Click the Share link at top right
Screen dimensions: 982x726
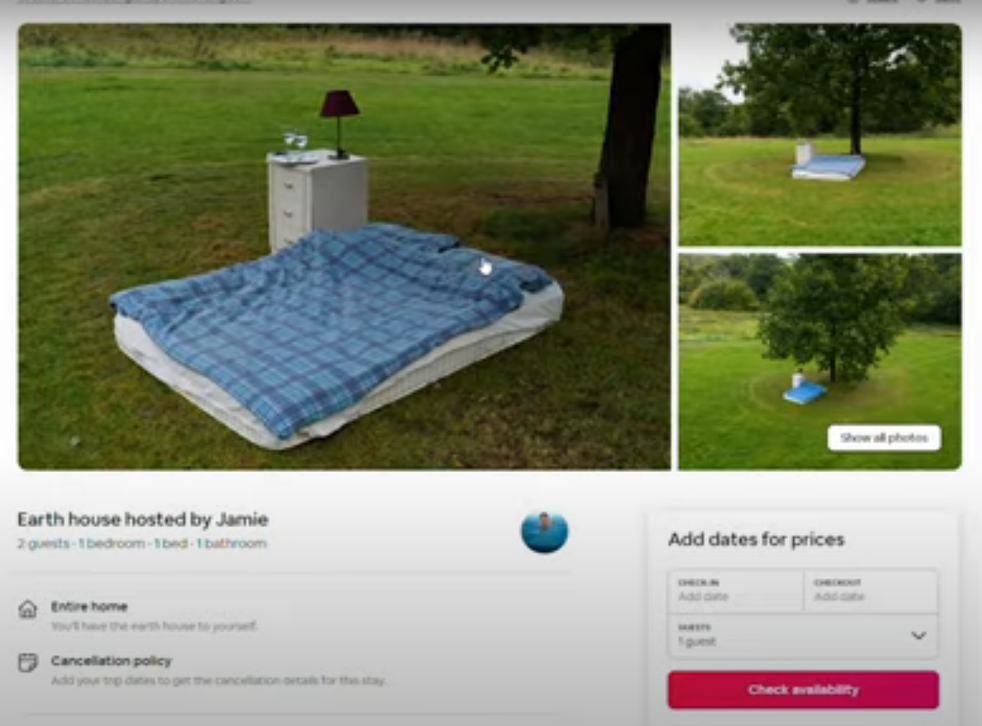[x=874, y=1]
